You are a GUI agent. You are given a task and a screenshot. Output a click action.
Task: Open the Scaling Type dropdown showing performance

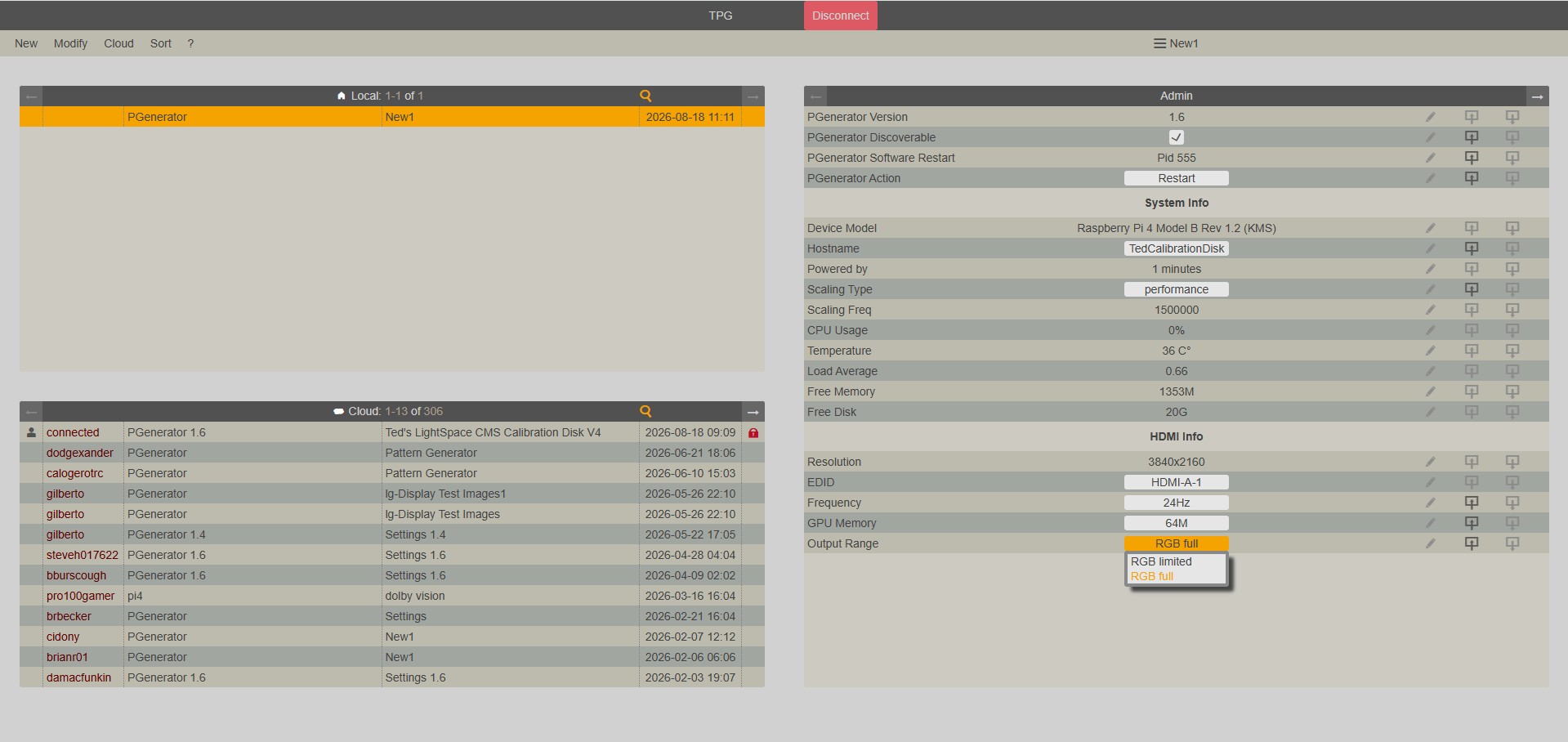point(1177,289)
